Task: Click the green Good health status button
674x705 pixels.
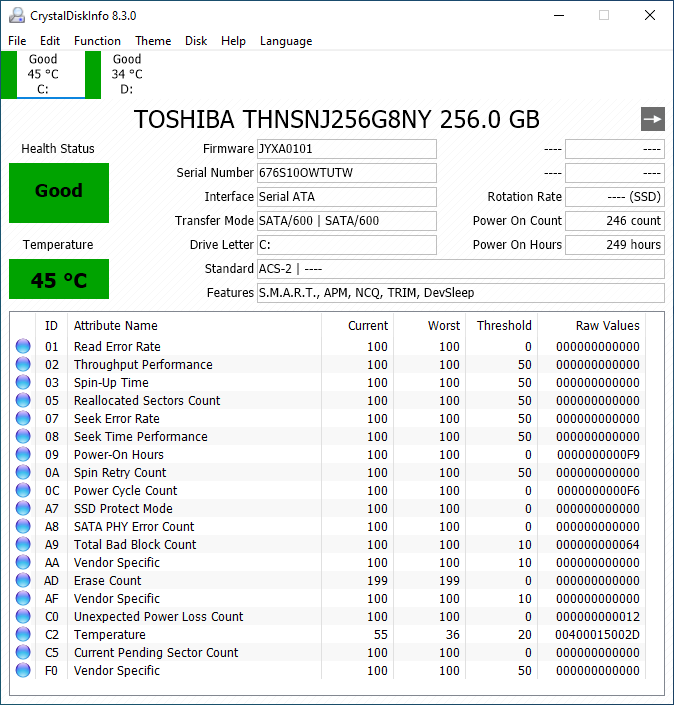Action: pyautogui.click(x=59, y=191)
